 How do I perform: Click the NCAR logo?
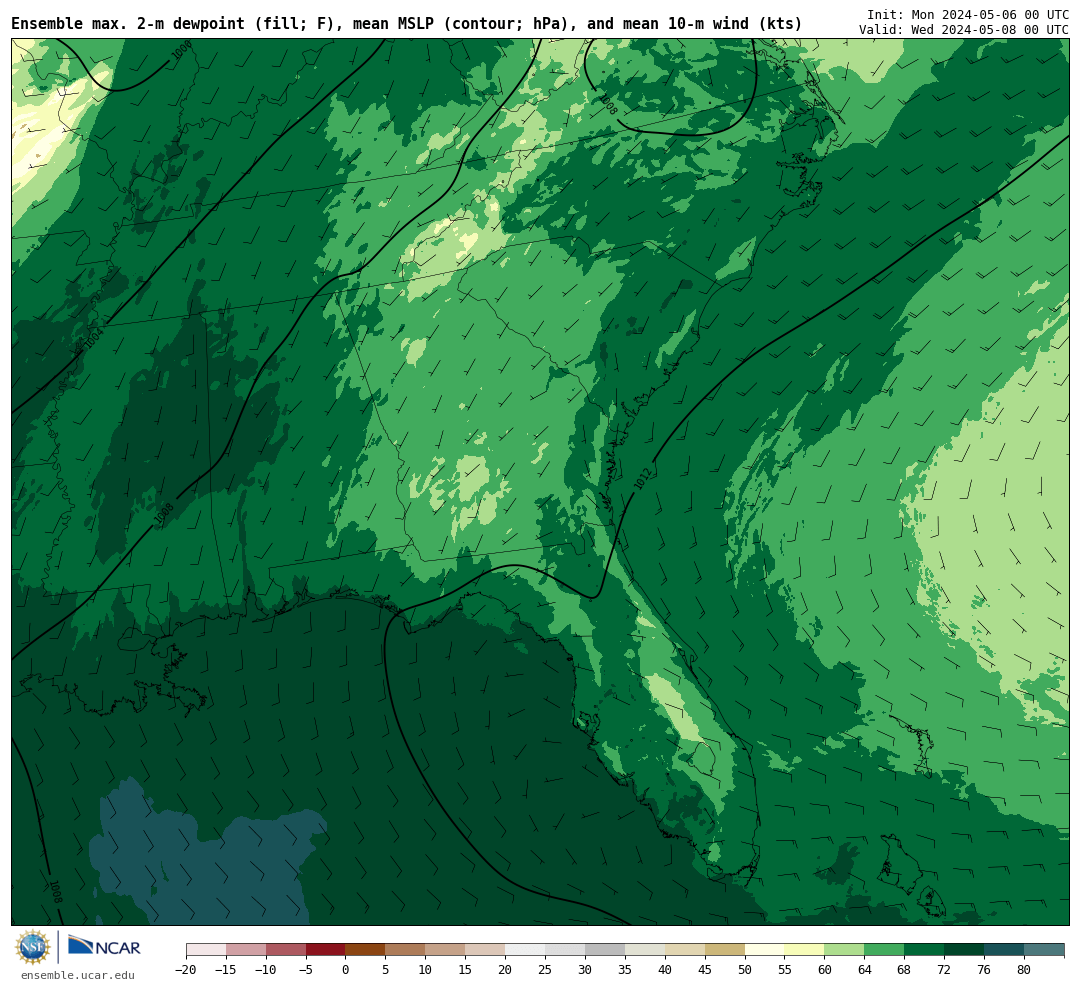coord(105,947)
